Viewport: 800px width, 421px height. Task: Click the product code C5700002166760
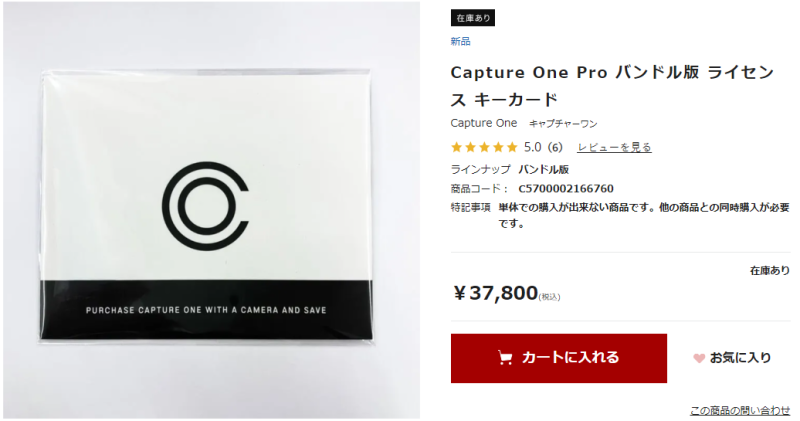566,189
